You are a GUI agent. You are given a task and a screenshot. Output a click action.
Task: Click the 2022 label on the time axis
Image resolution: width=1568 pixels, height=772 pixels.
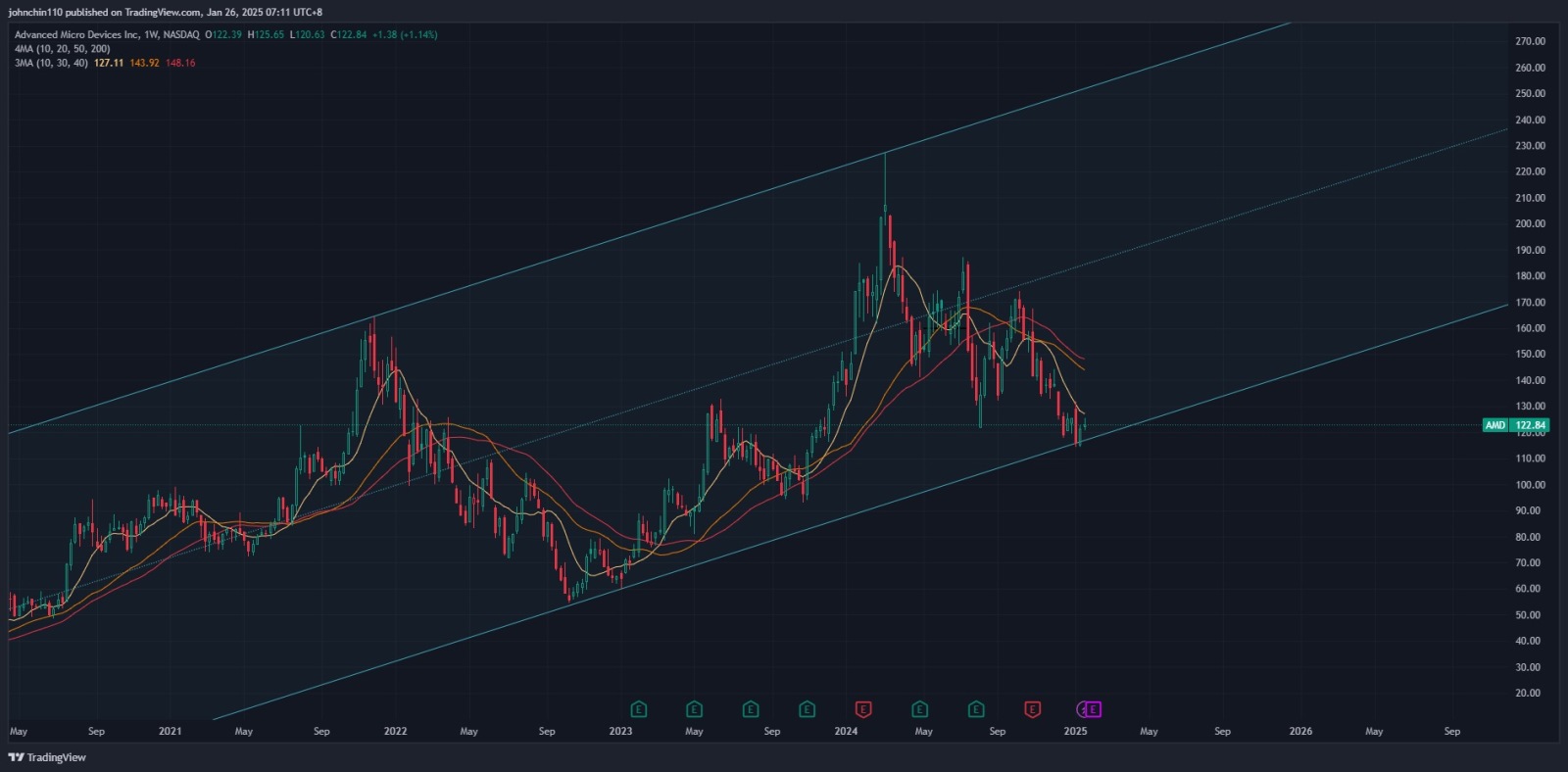pos(396,731)
